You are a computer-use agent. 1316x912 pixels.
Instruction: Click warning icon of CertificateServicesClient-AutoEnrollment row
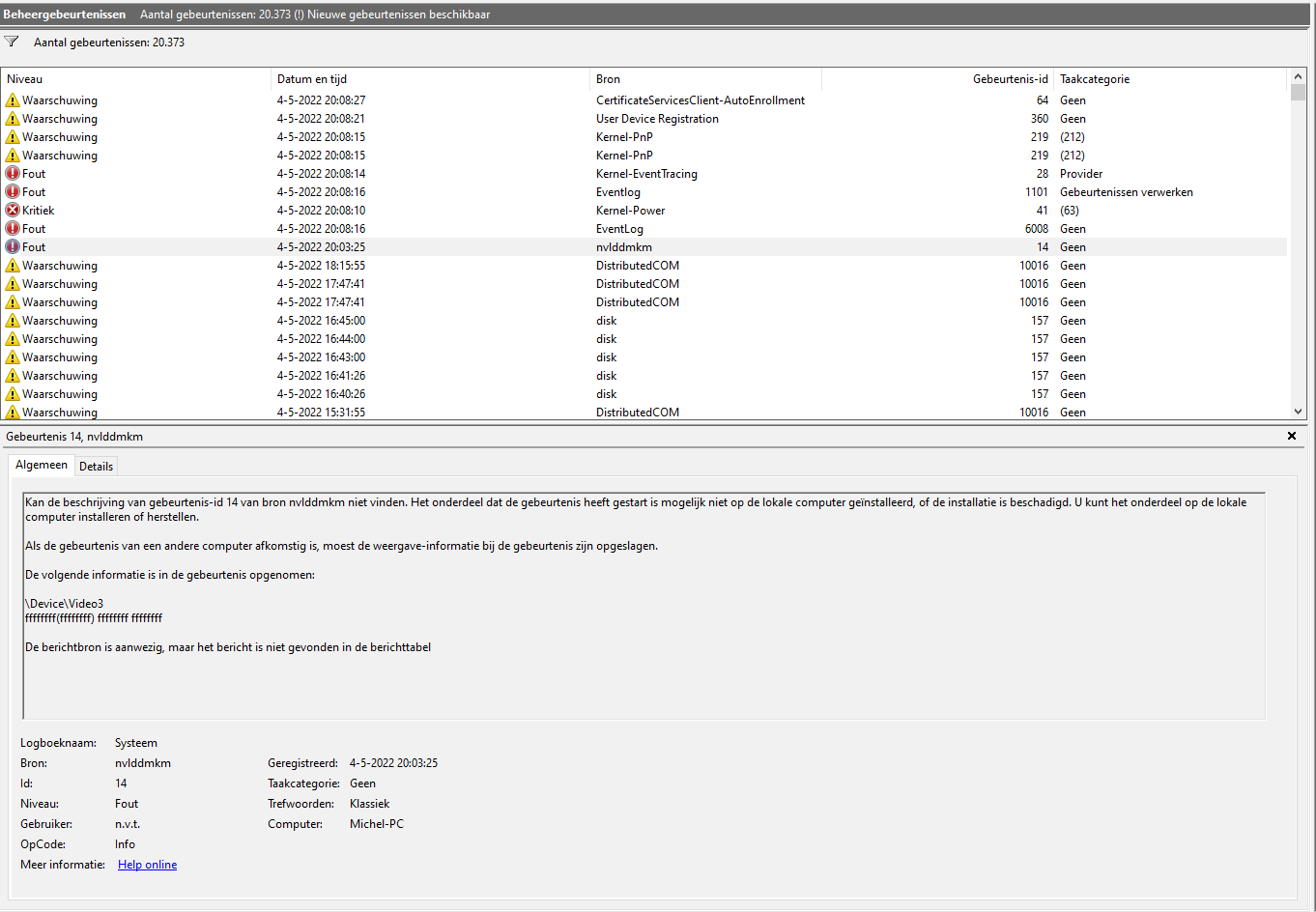pyautogui.click(x=13, y=100)
